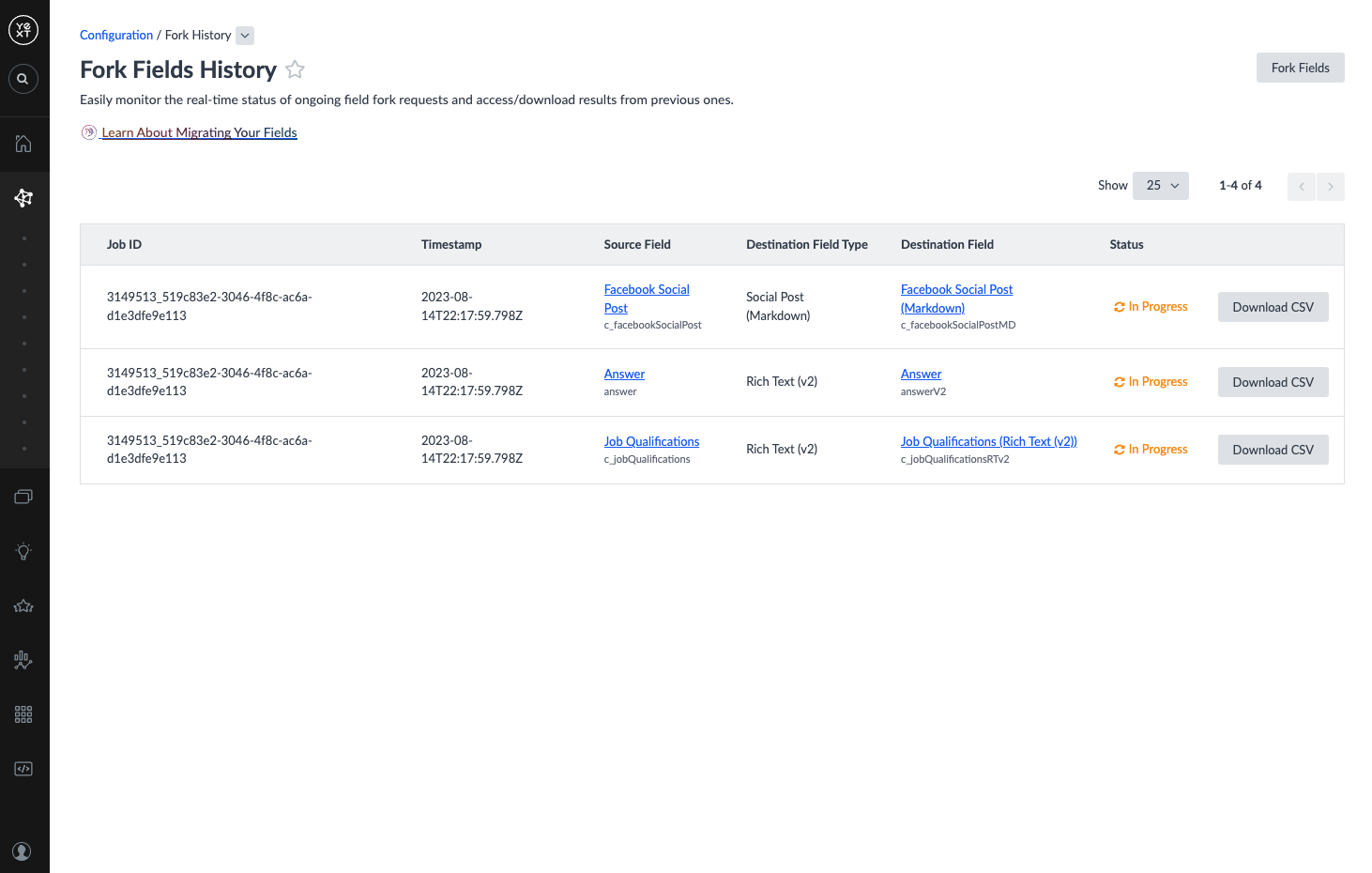Open the Knowledge Graph sidebar icon

[x=23, y=198]
